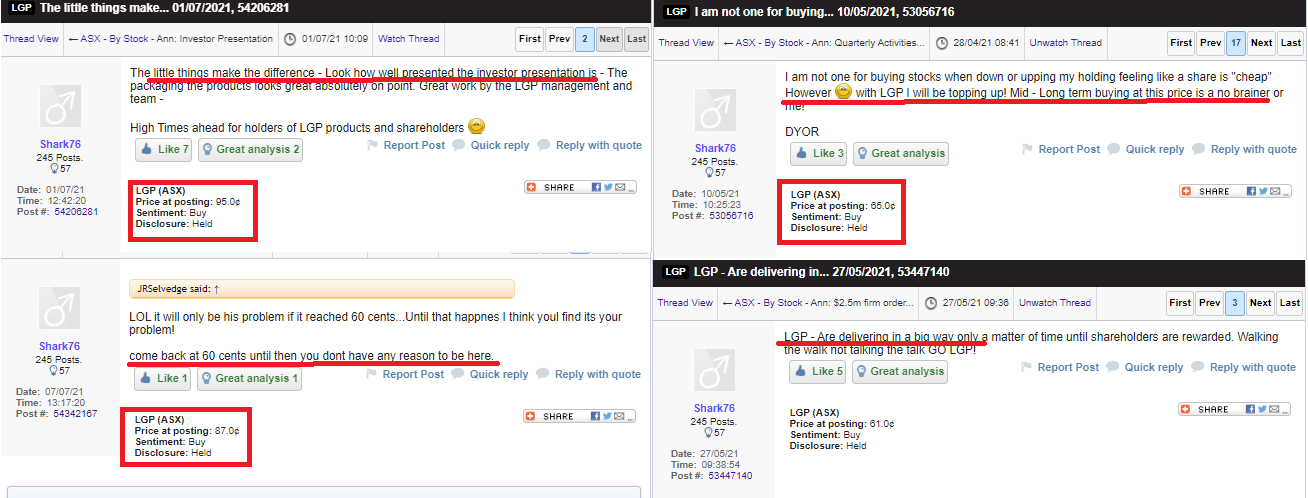Open the orange plus Share icon on post 54206281

click(x=531, y=187)
